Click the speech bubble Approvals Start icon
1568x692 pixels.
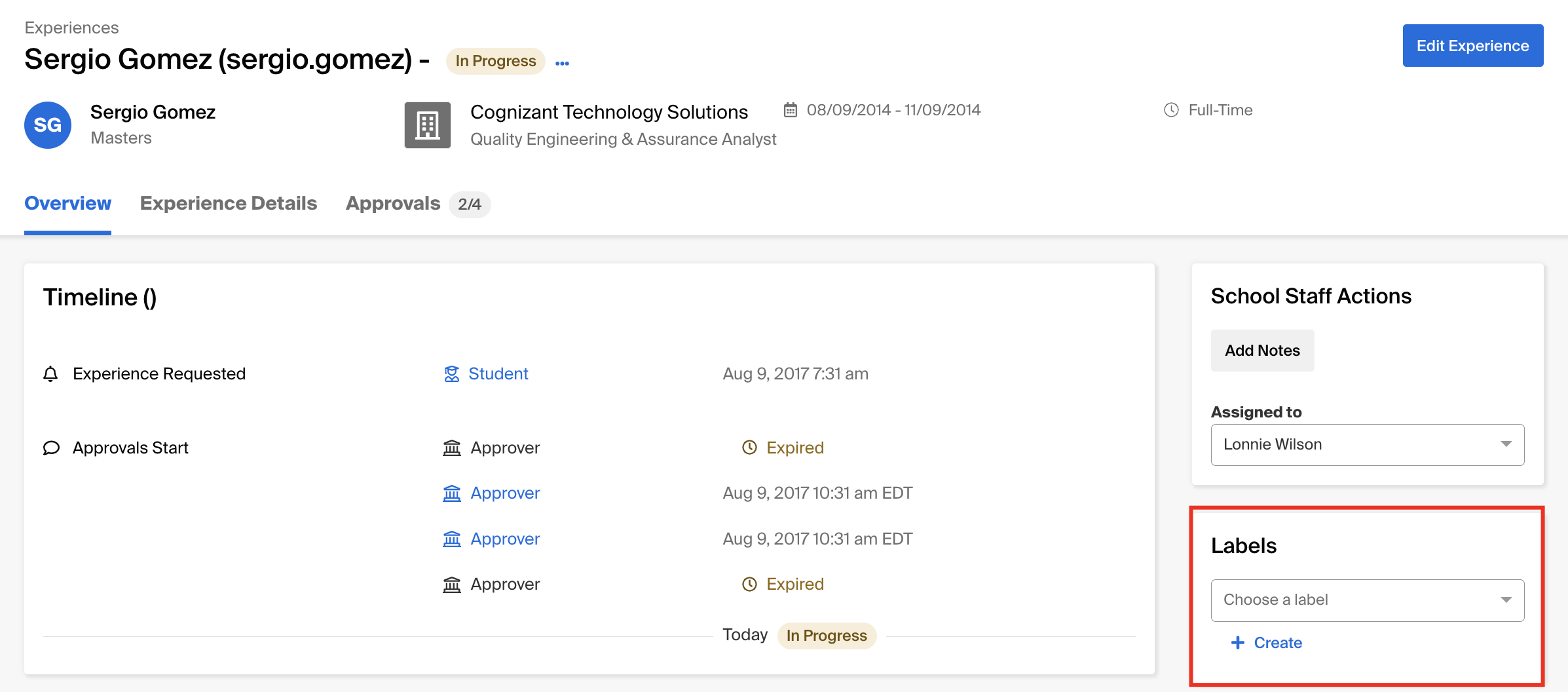point(51,448)
